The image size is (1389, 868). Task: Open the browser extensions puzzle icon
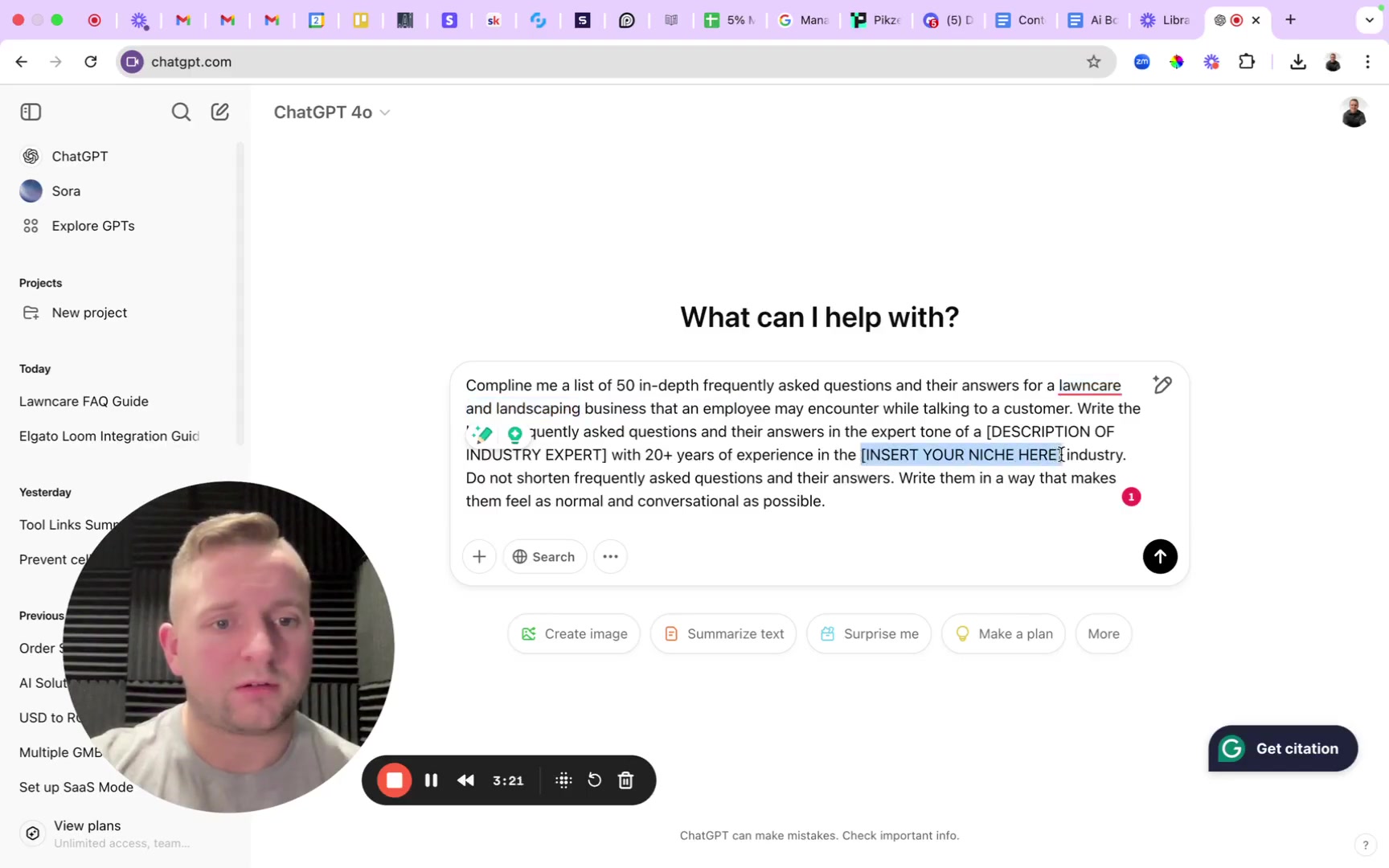(1247, 62)
